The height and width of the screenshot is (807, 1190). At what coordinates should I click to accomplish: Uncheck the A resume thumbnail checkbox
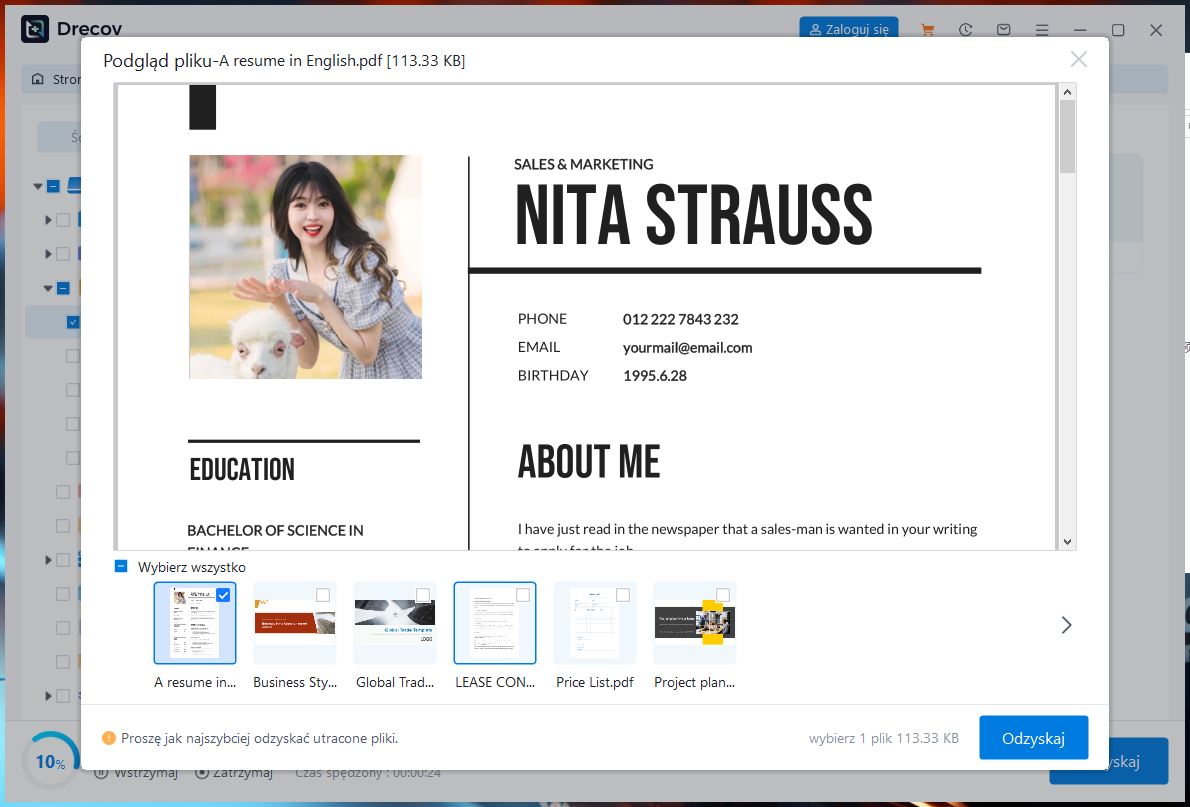[223, 595]
